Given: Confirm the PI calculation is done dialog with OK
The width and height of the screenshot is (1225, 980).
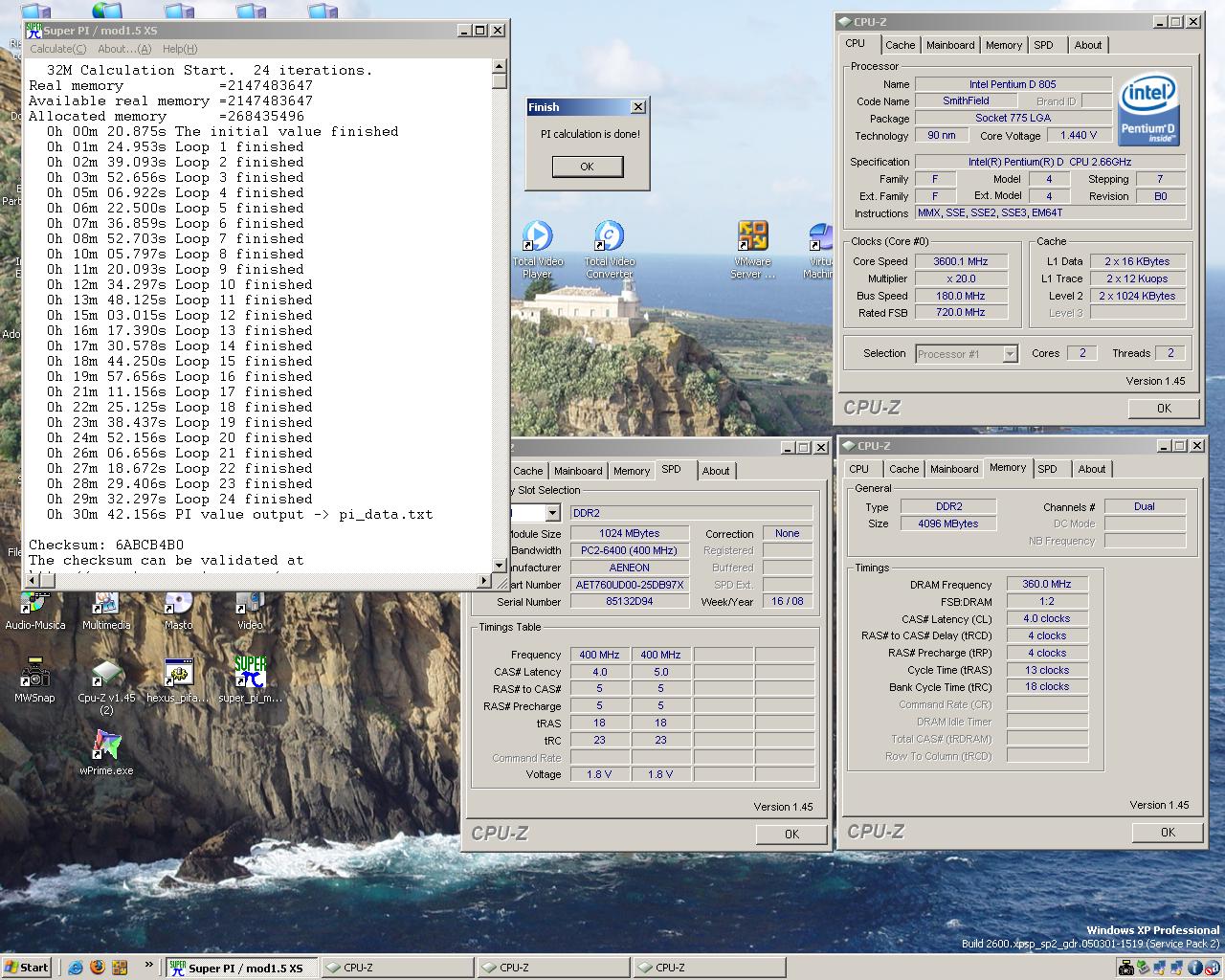Looking at the screenshot, I should pyautogui.click(x=588, y=167).
